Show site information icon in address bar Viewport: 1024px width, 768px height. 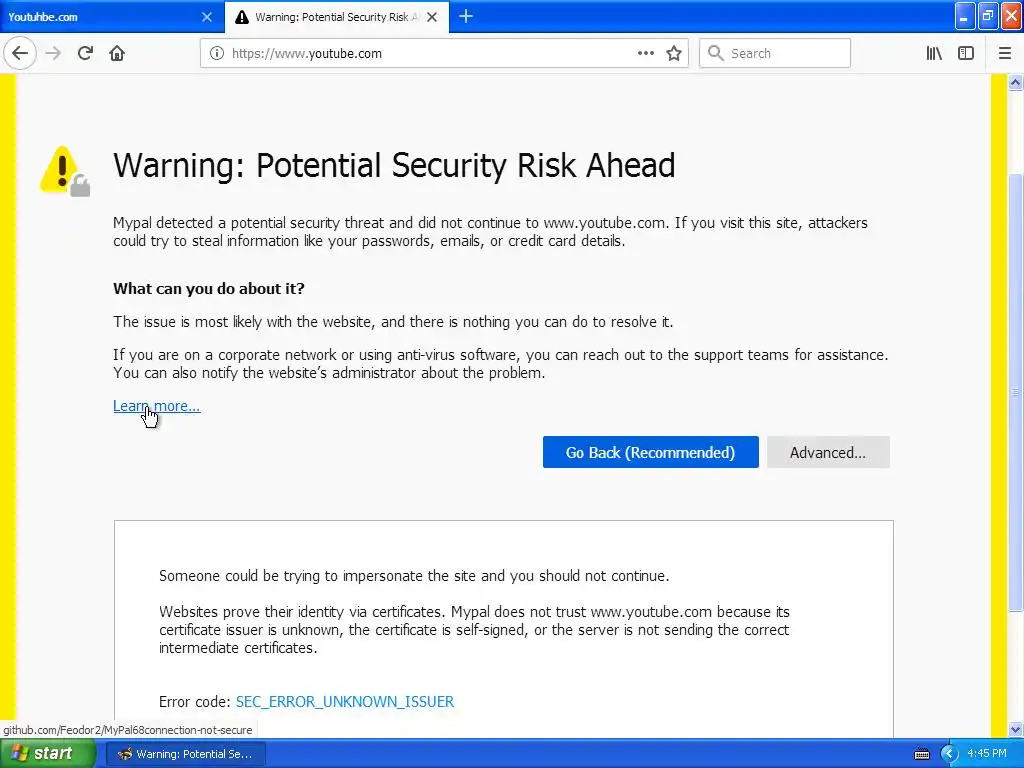coord(217,53)
